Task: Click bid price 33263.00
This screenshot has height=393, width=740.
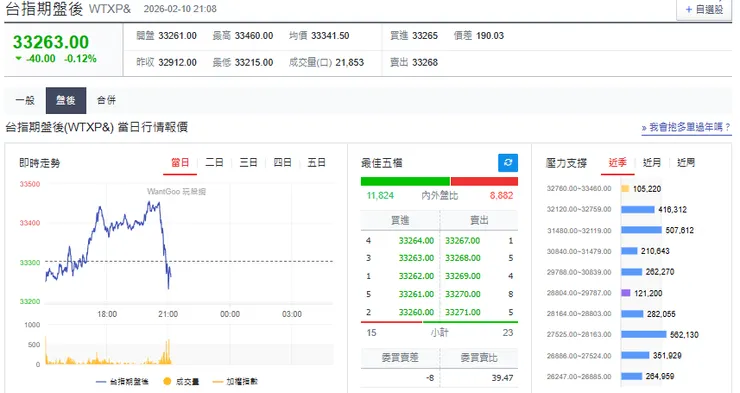Action: [416, 258]
